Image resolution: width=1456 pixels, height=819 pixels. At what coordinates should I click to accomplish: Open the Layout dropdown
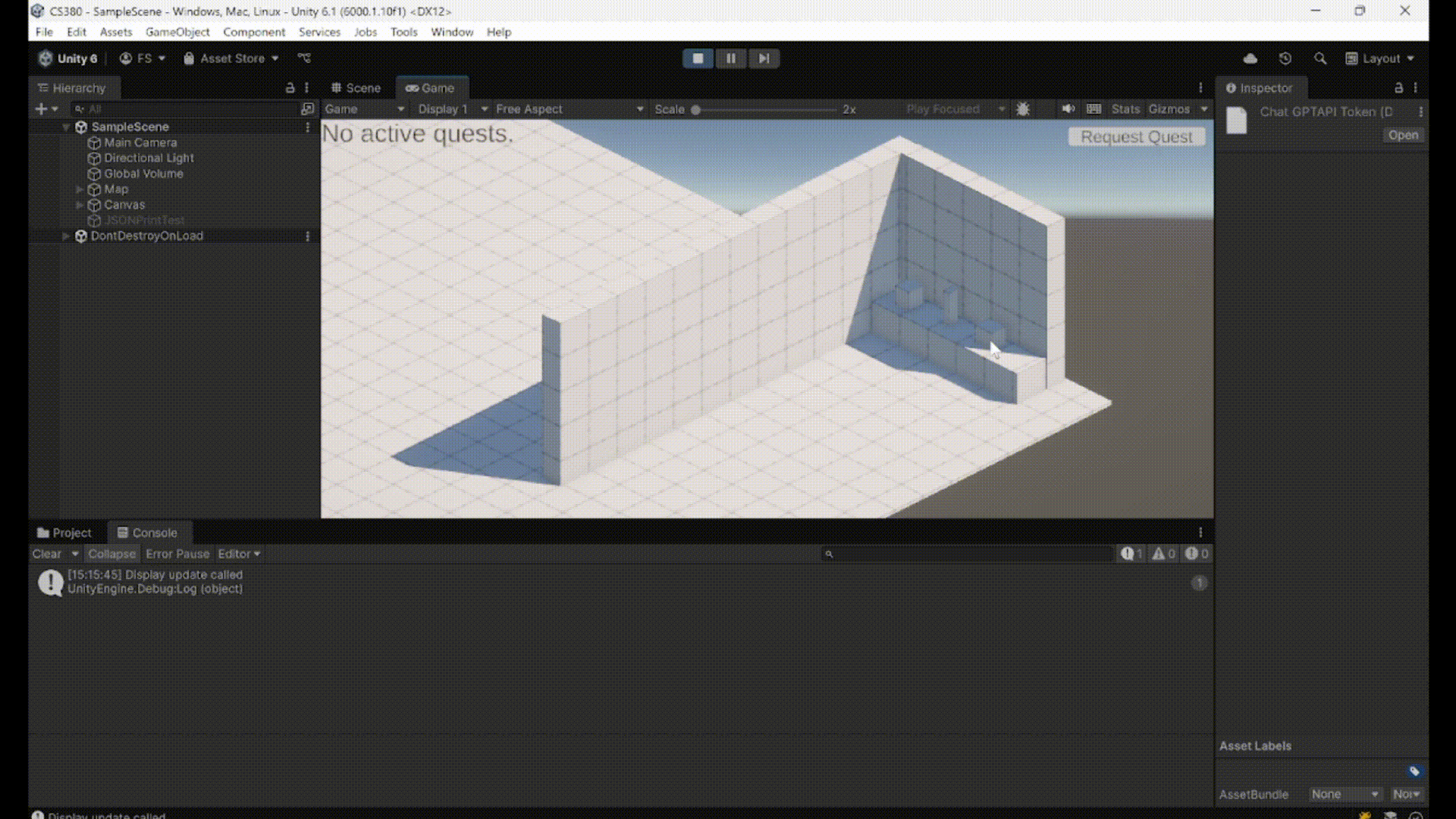coord(1380,58)
